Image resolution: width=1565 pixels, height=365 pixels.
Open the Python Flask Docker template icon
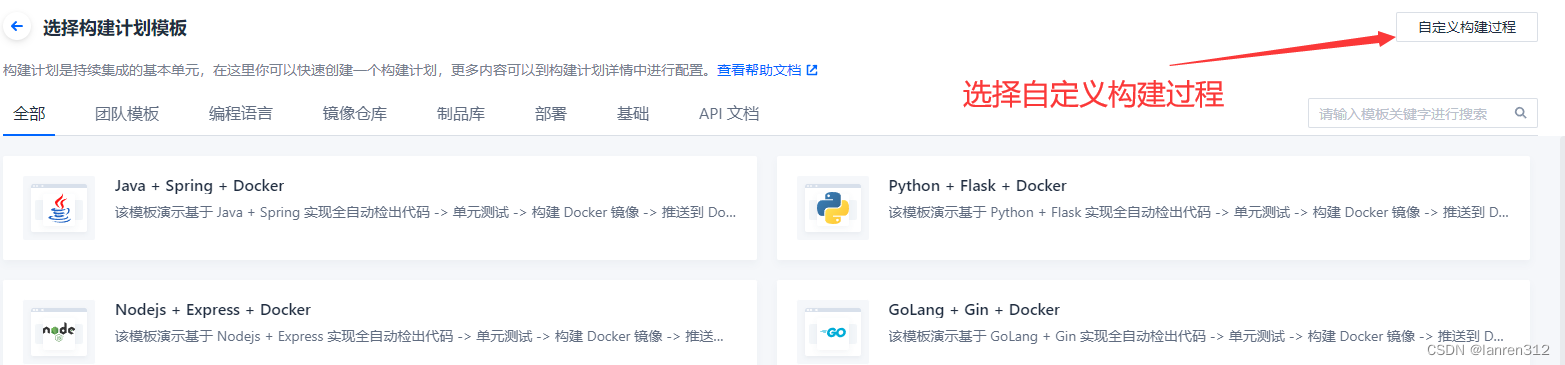tap(833, 207)
